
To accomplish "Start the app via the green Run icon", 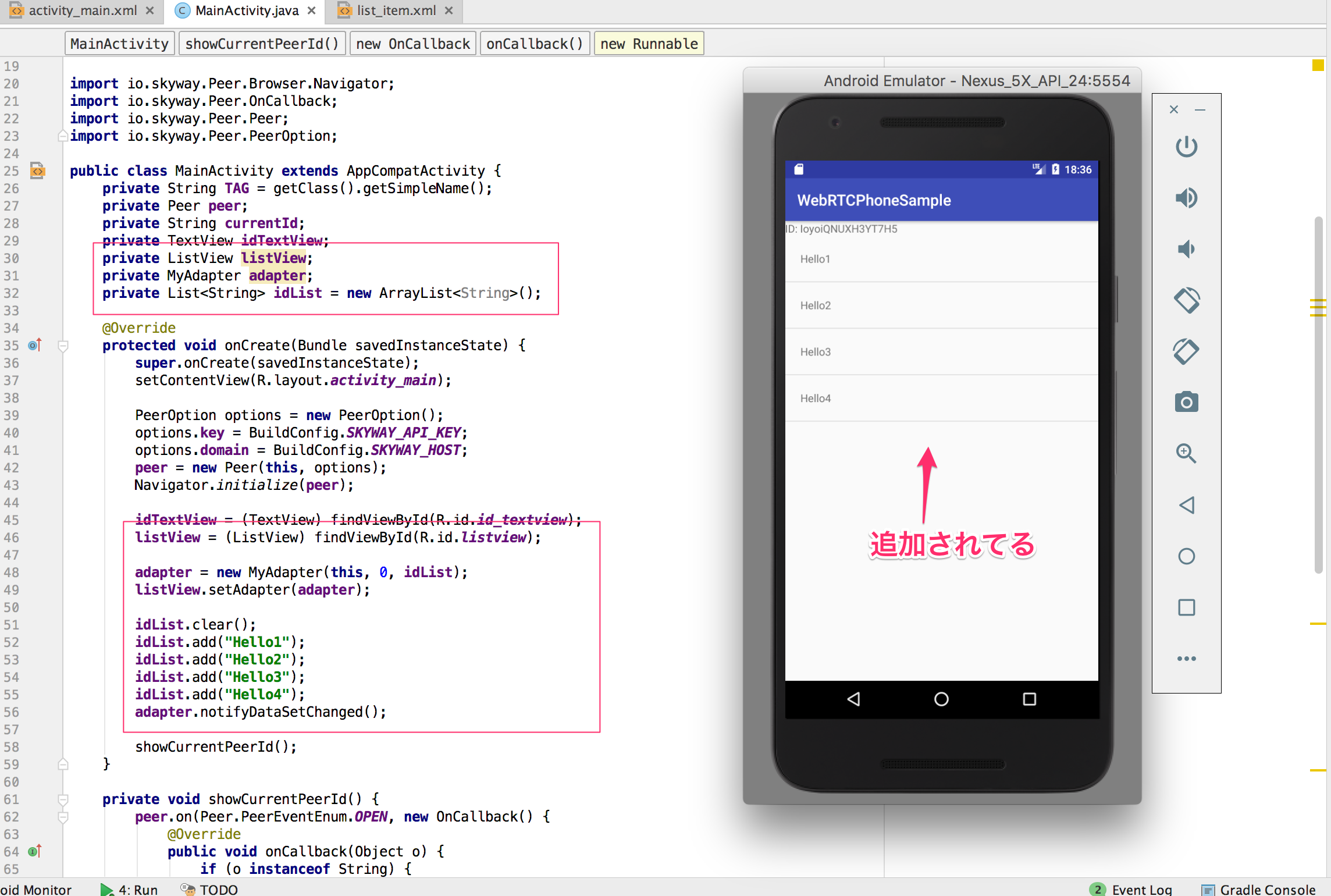I will click(x=106, y=889).
